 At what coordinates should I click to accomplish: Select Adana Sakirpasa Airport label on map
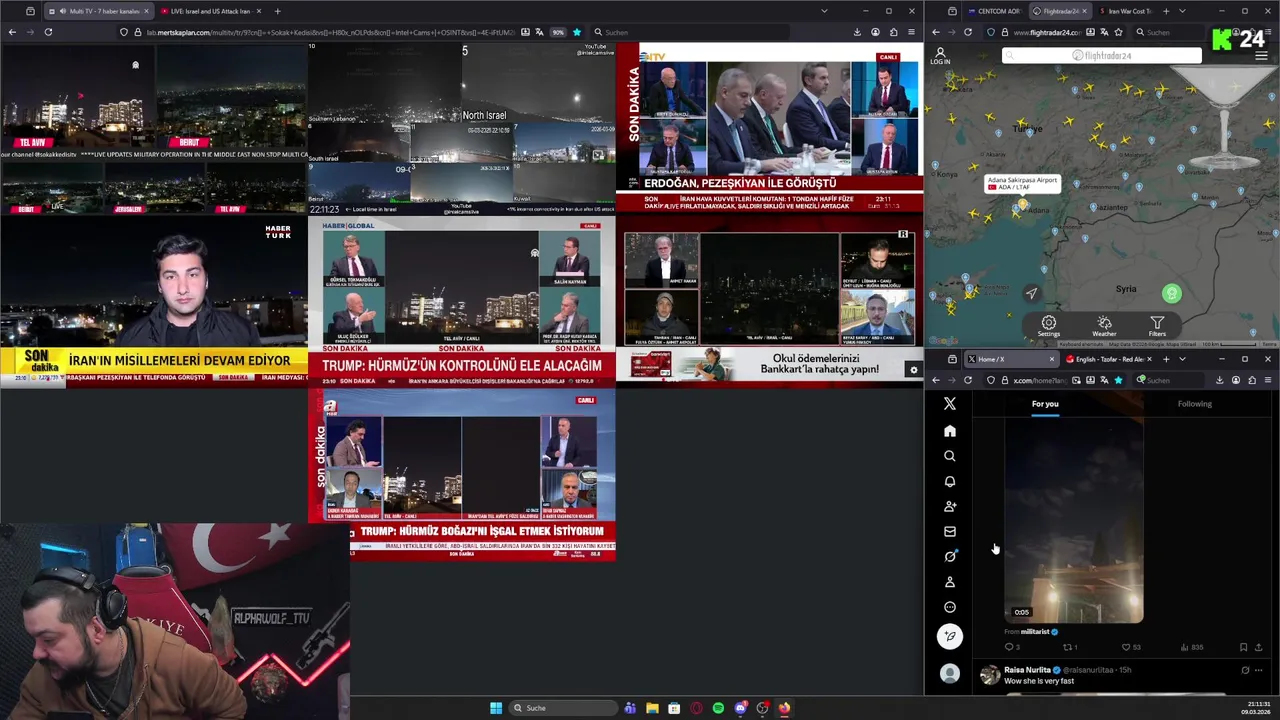pyautogui.click(x=1022, y=183)
